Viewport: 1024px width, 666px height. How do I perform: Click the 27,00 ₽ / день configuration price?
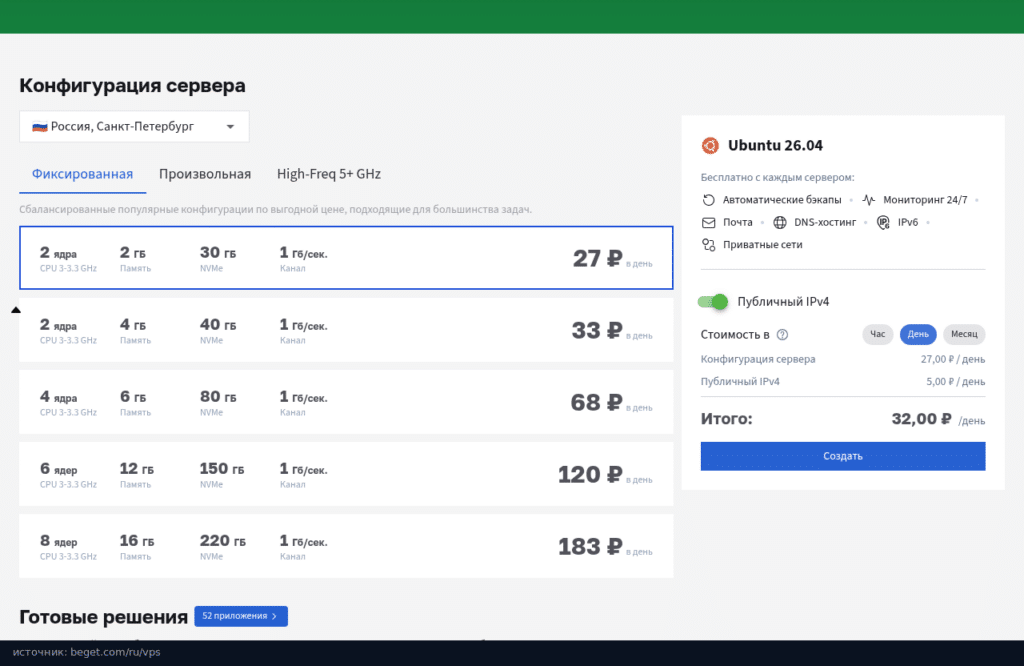953,359
